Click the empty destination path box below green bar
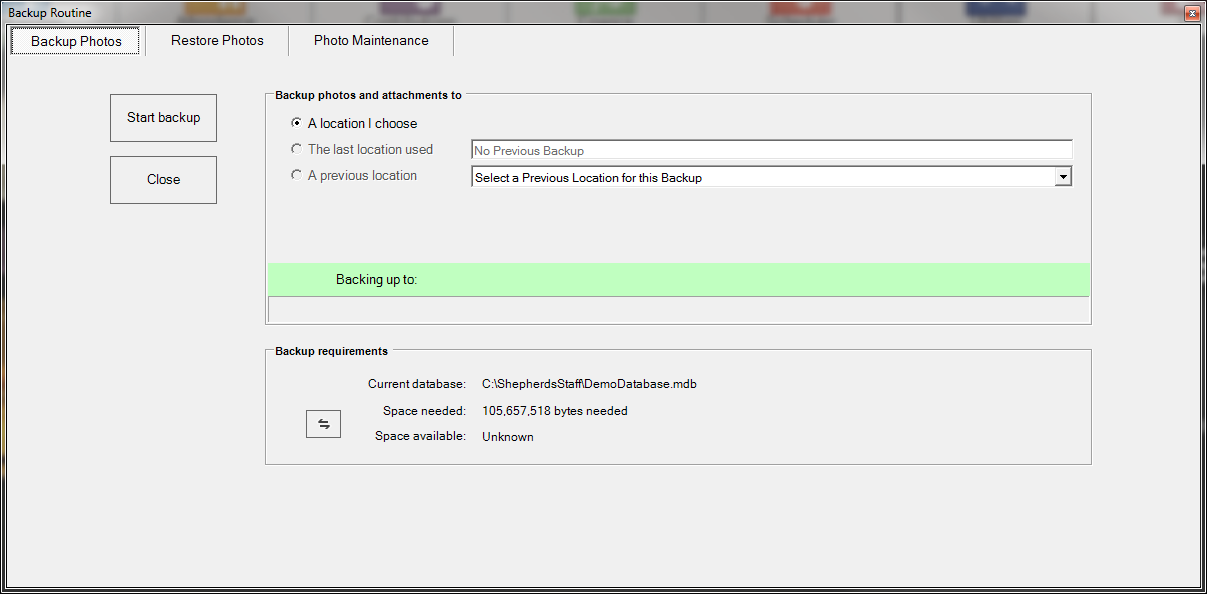1207x594 pixels. tap(678, 309)
